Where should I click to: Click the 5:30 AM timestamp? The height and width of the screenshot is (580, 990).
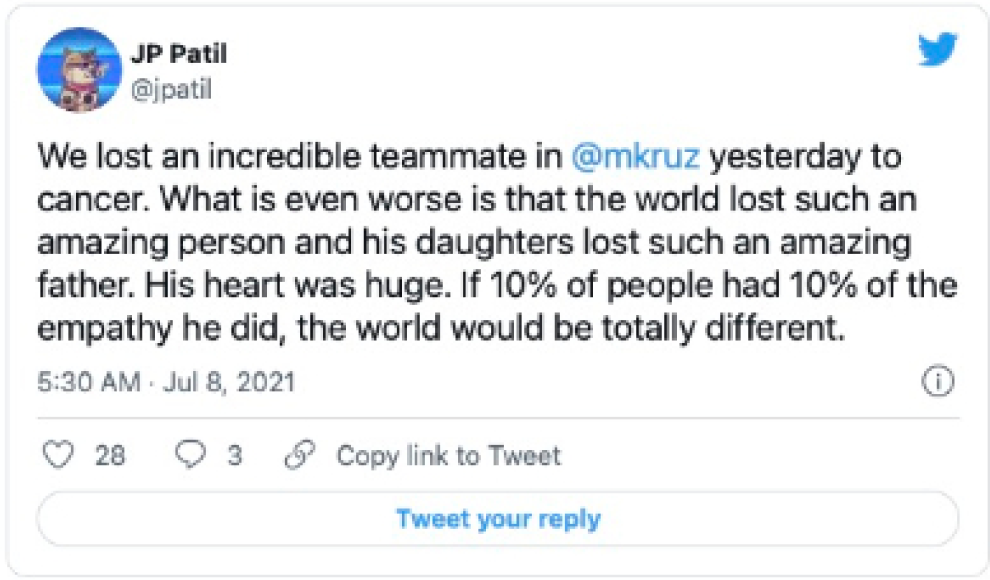click(88, 382)
